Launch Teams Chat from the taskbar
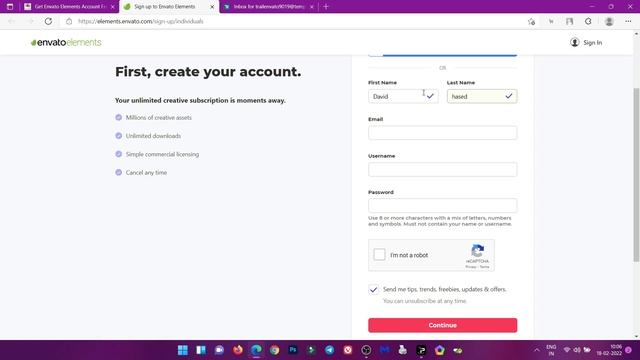Screen dimensions: 640x360 [219, 350]
